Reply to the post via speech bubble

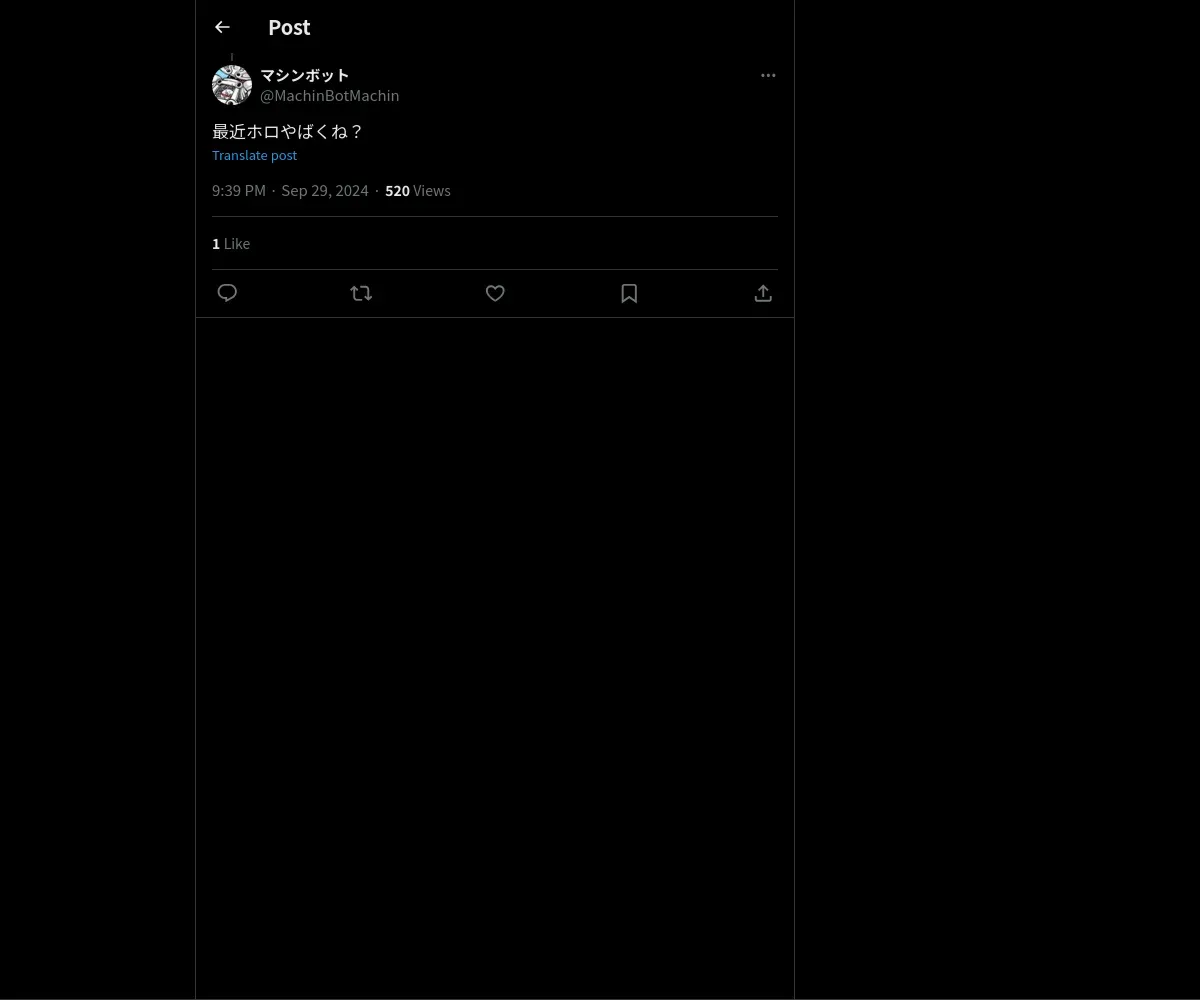[x=227, y=293]
